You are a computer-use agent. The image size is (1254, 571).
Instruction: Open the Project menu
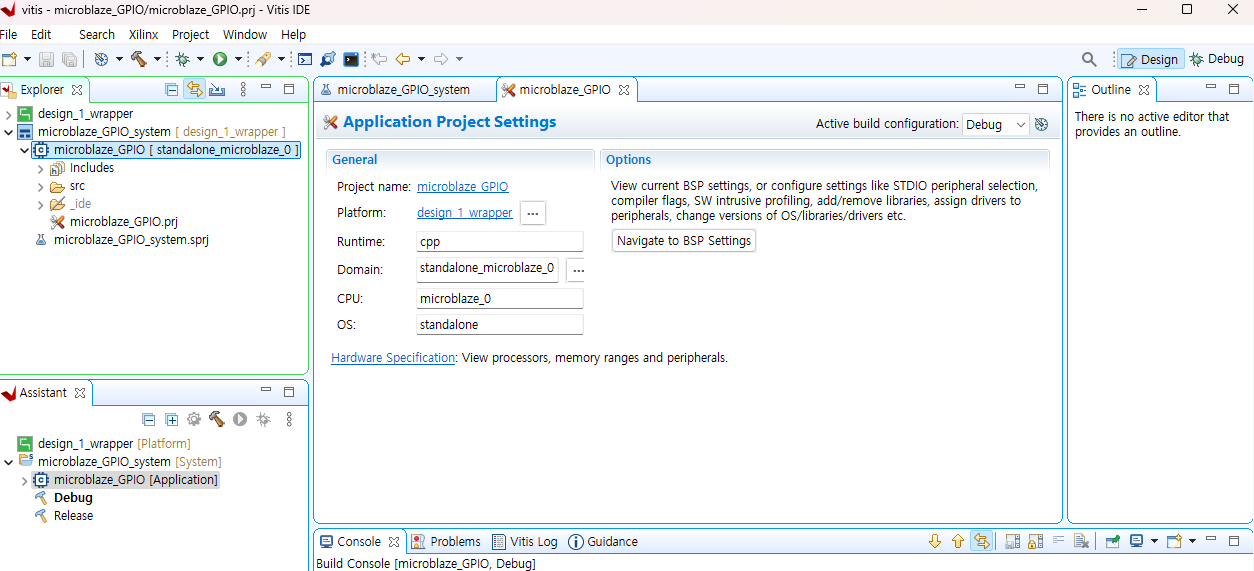pyautogui.click(x=191, y=34)
